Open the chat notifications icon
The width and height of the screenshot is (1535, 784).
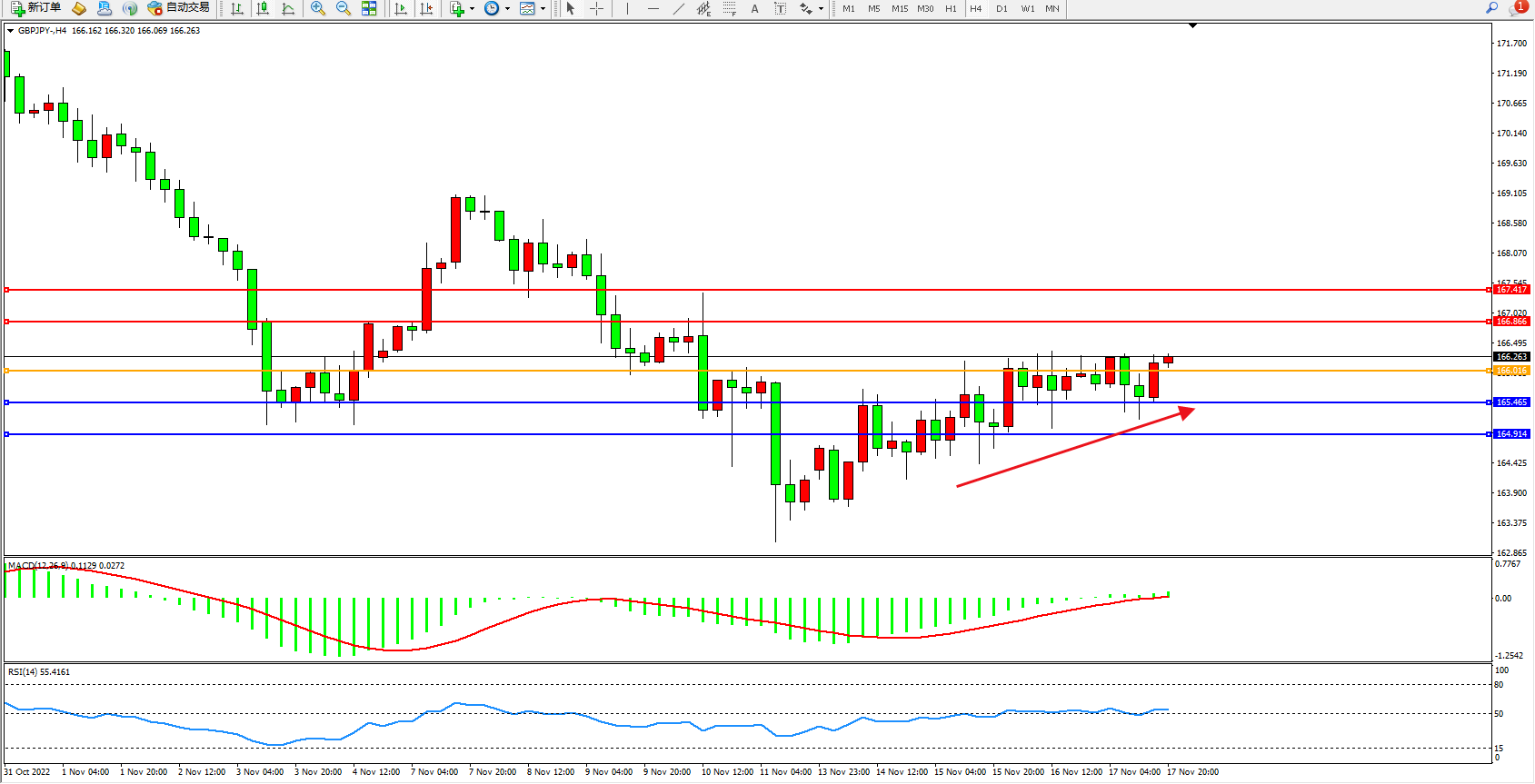1516,8
